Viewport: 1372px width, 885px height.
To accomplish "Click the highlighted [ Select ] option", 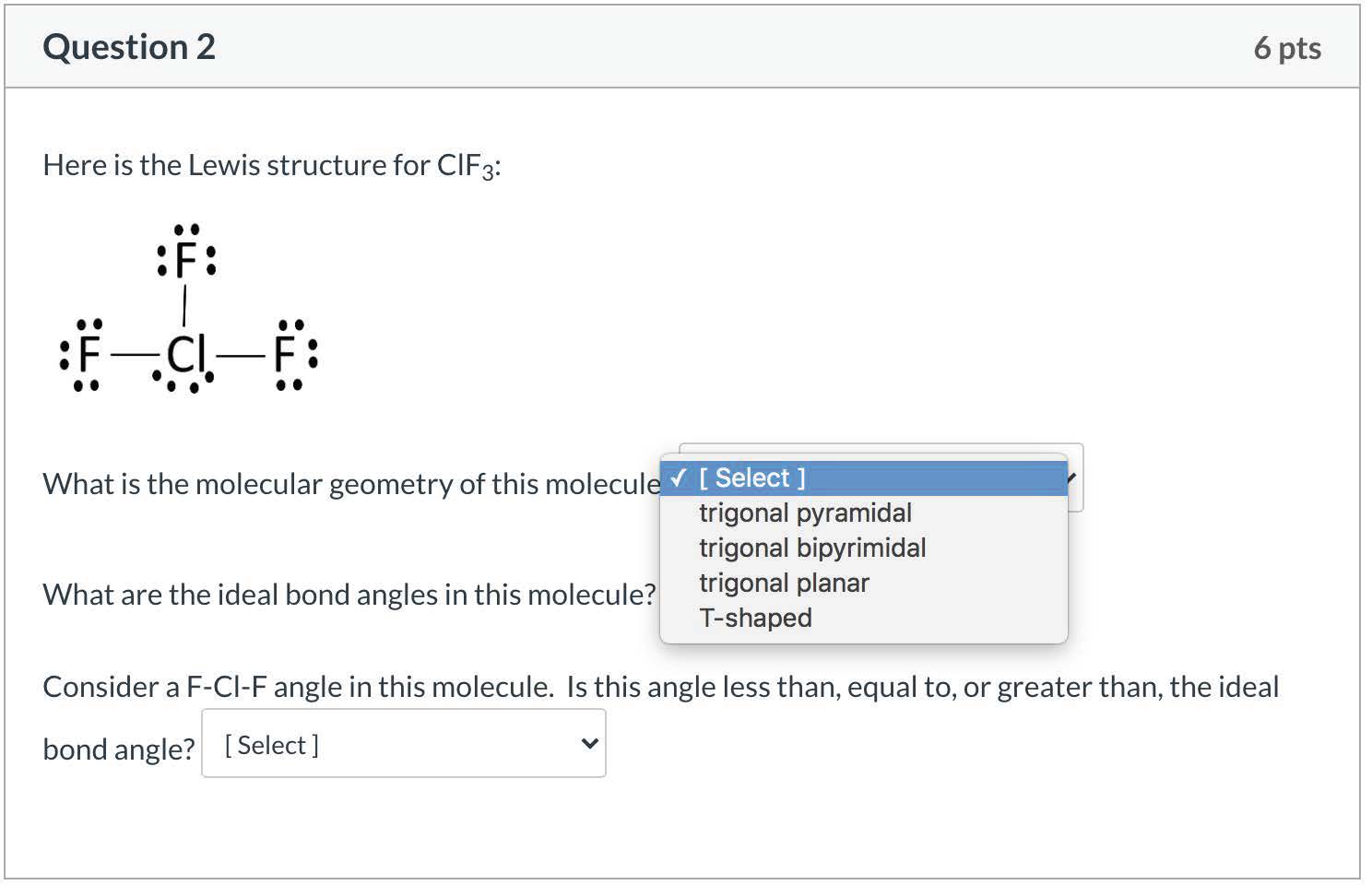I will (x=751, y=478).
